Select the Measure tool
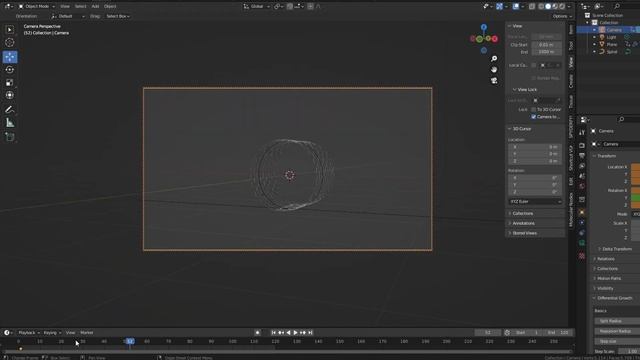 tap(10, 122)
